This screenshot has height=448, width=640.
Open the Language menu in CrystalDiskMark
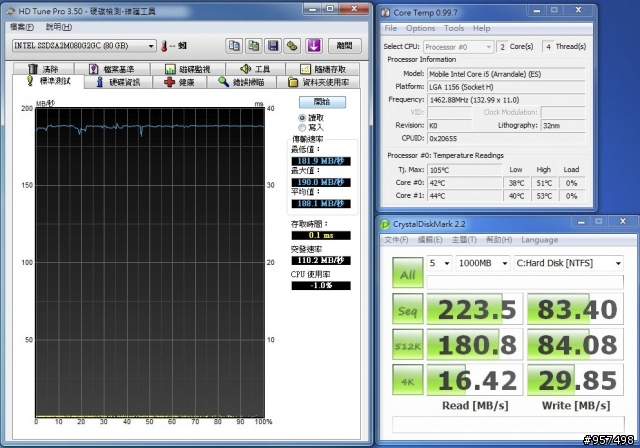540,240
